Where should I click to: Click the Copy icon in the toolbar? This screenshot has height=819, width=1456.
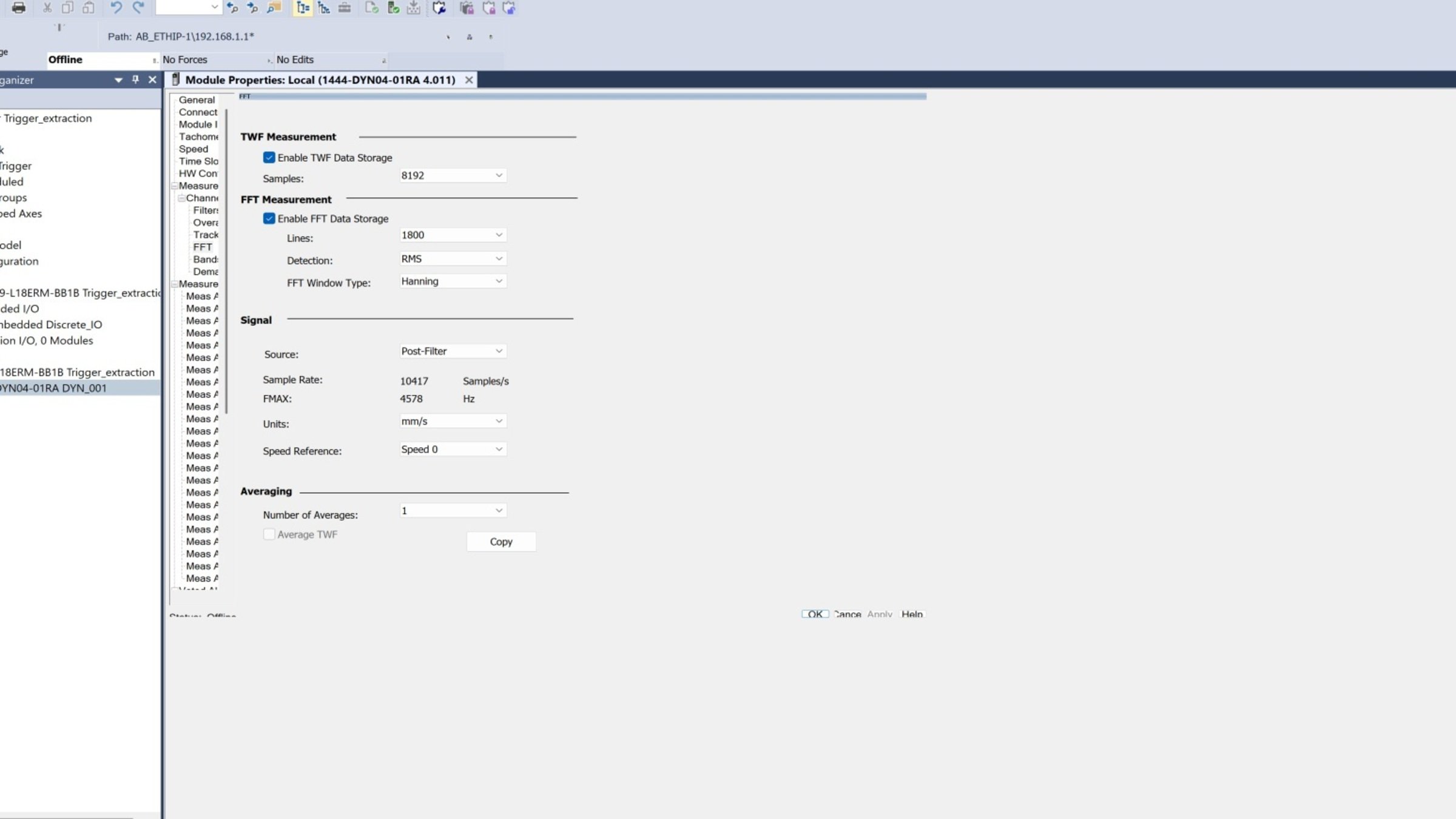click(x=67, y=8)
